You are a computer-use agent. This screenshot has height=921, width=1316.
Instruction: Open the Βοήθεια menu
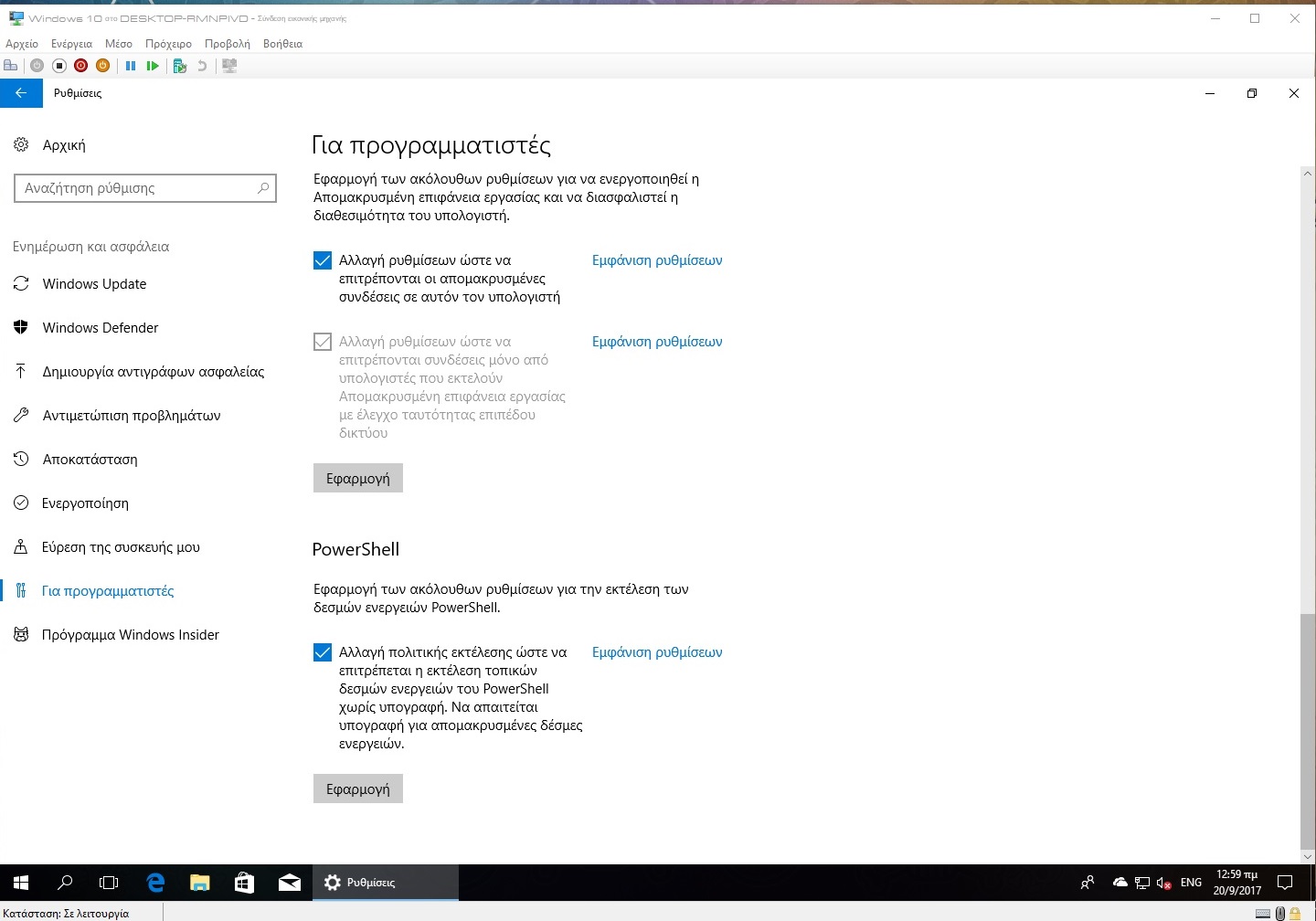pos(282,44)
